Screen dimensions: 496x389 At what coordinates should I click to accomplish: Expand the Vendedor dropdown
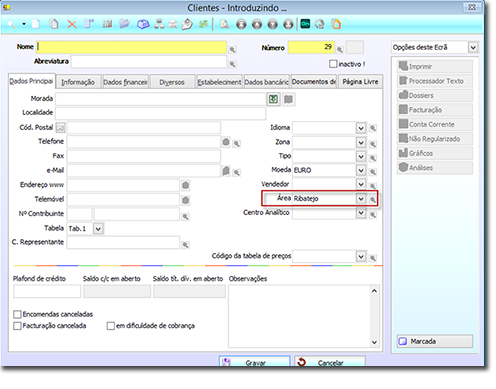(x=361, y=184)
